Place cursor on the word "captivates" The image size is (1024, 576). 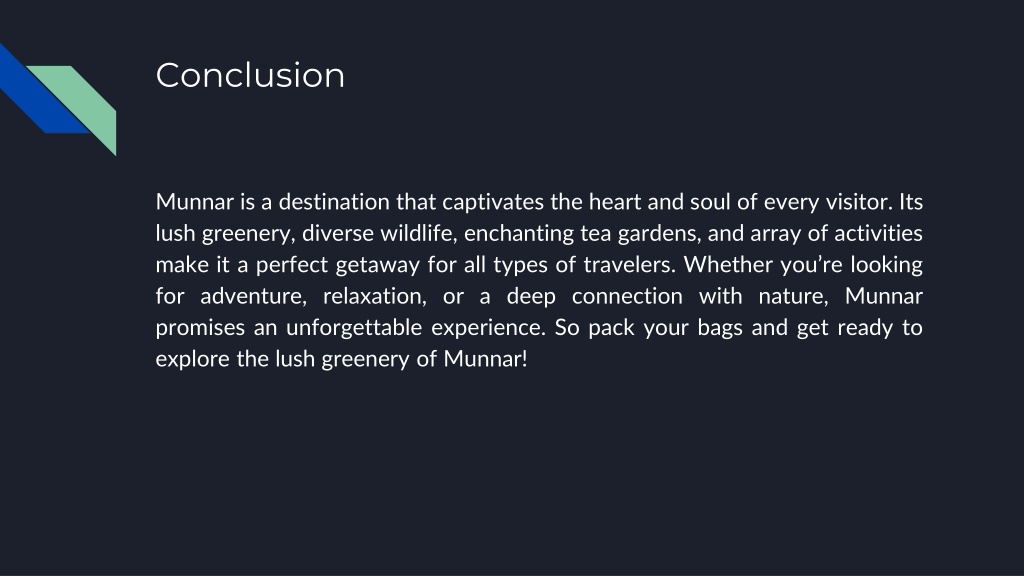(492, 202)
